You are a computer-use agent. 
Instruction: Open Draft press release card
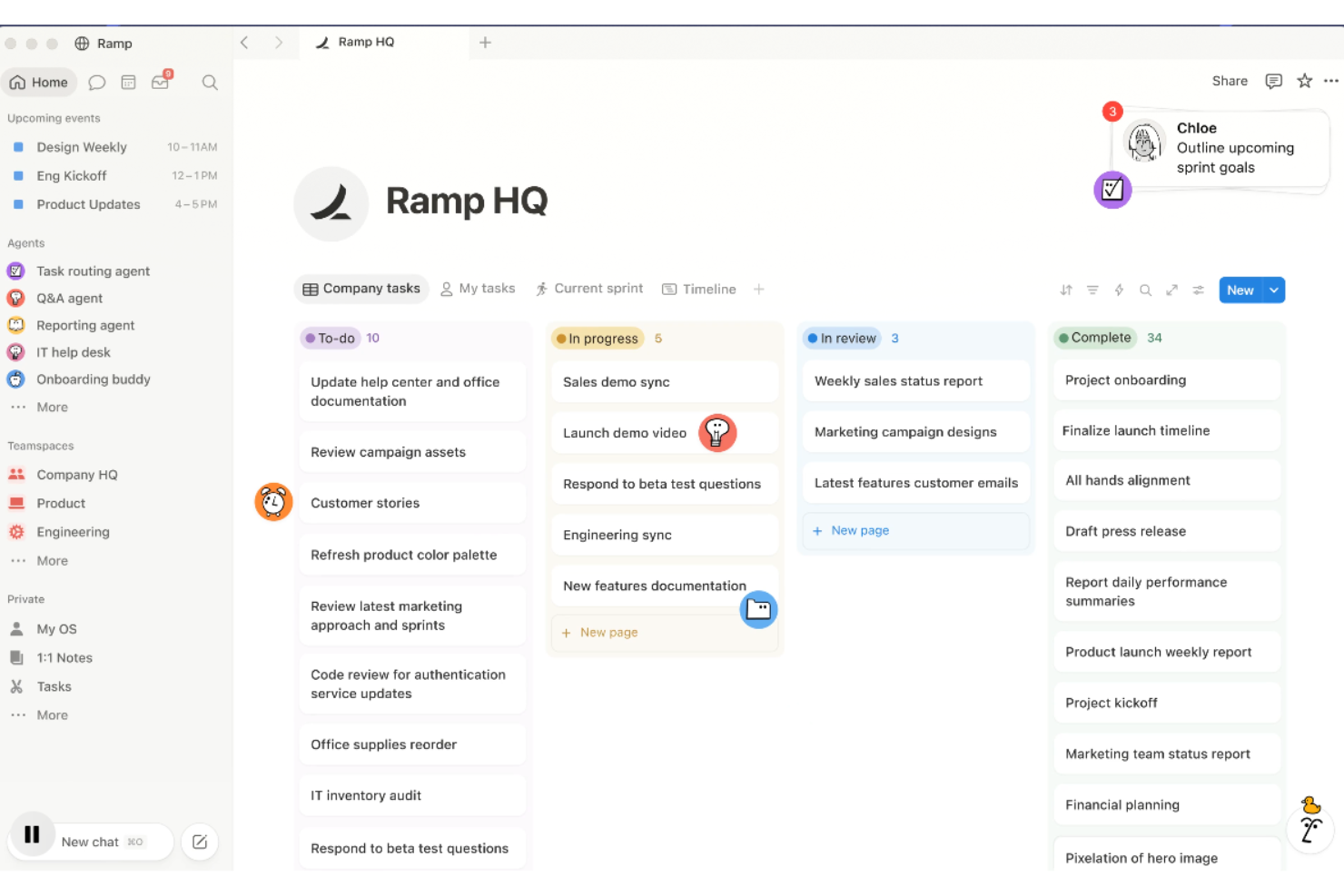click(1167, 532)
